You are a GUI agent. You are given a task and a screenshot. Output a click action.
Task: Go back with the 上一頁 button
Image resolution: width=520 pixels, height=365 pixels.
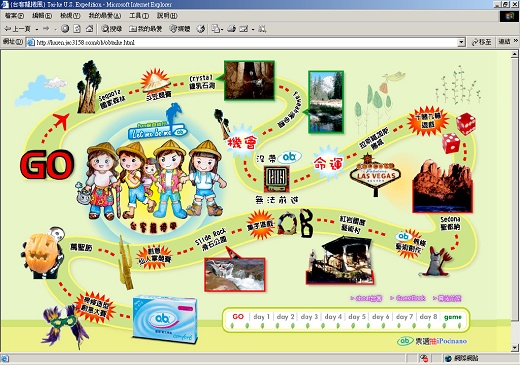(x=17, y=29)
